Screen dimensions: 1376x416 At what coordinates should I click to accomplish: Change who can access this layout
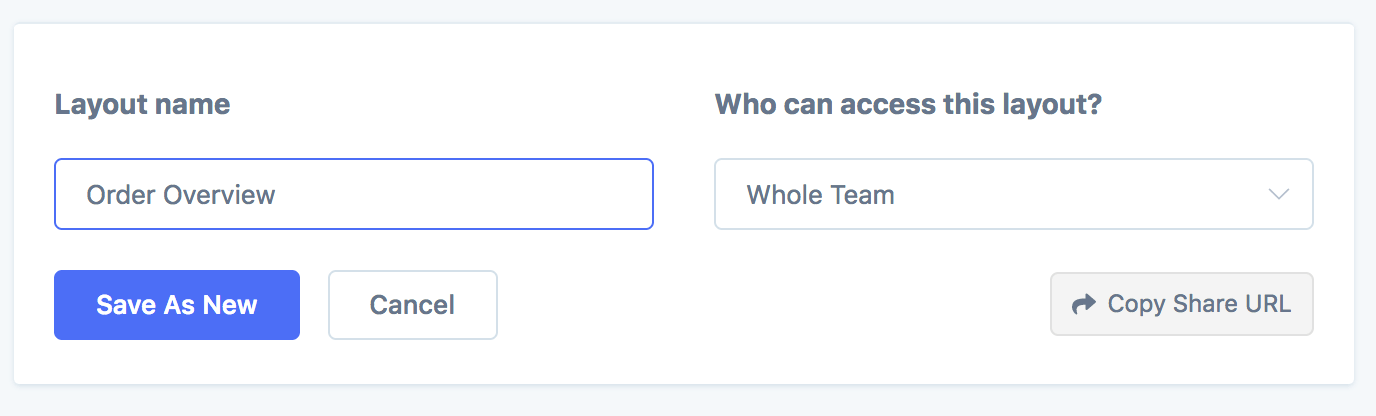(1013, 194)
